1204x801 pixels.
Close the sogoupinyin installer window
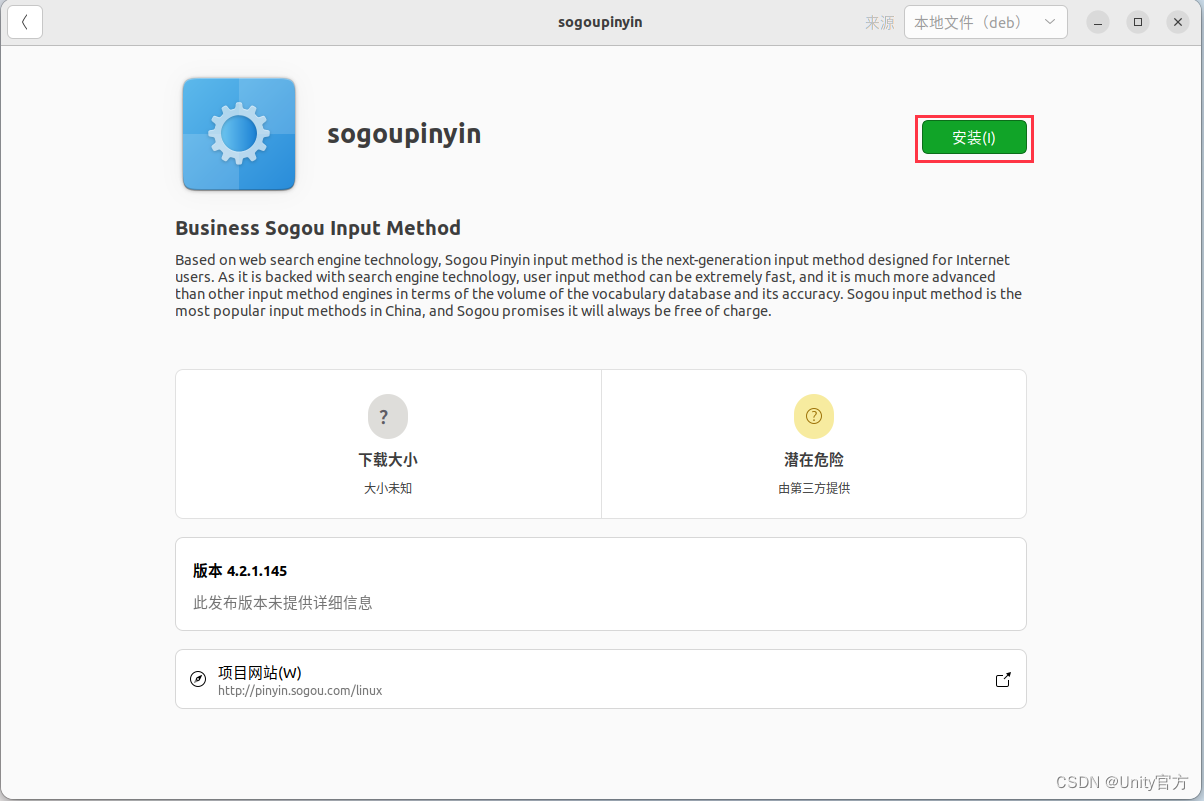pos(1177,22)
